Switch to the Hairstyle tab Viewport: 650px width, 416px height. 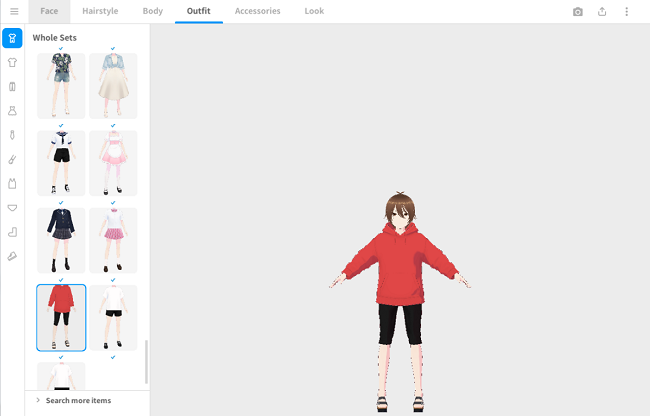(x=100, y=11)
